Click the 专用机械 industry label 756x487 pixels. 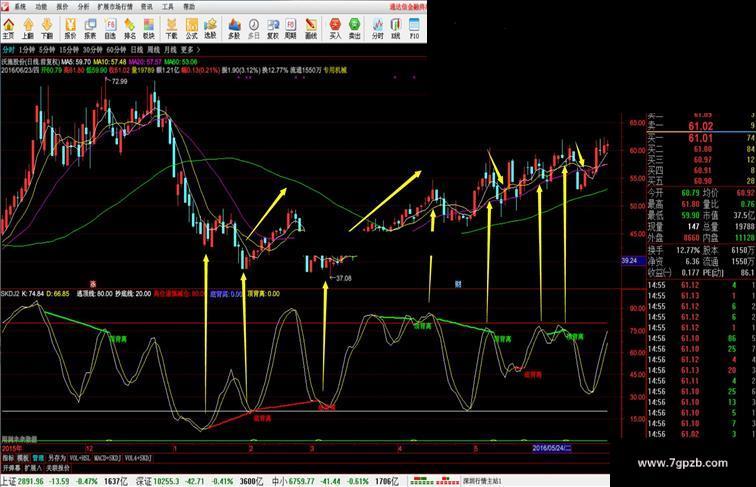point(335,70)
